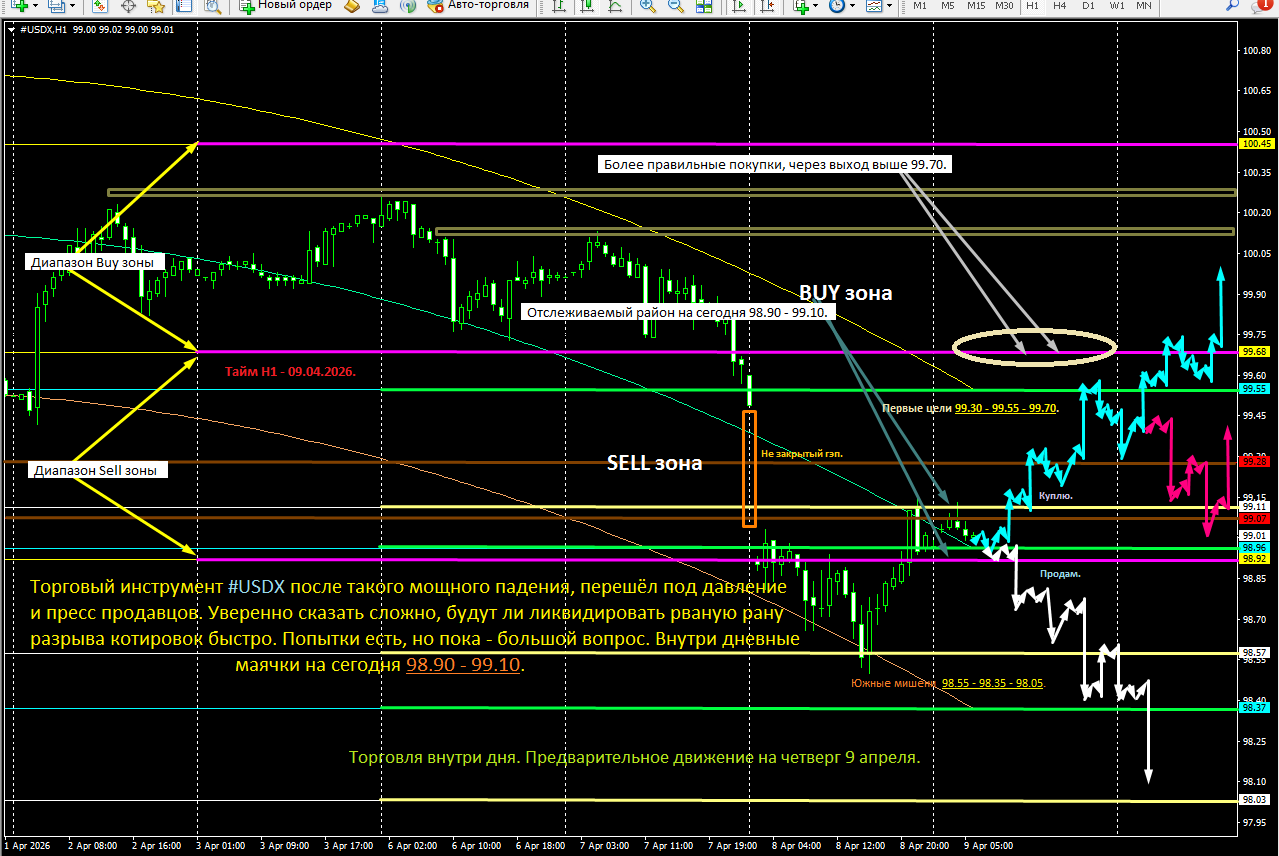Image resolution: width=1279 pixels, height=856 pixels.
Task: Open the Tile Windows icon
Action: (706, 8)
